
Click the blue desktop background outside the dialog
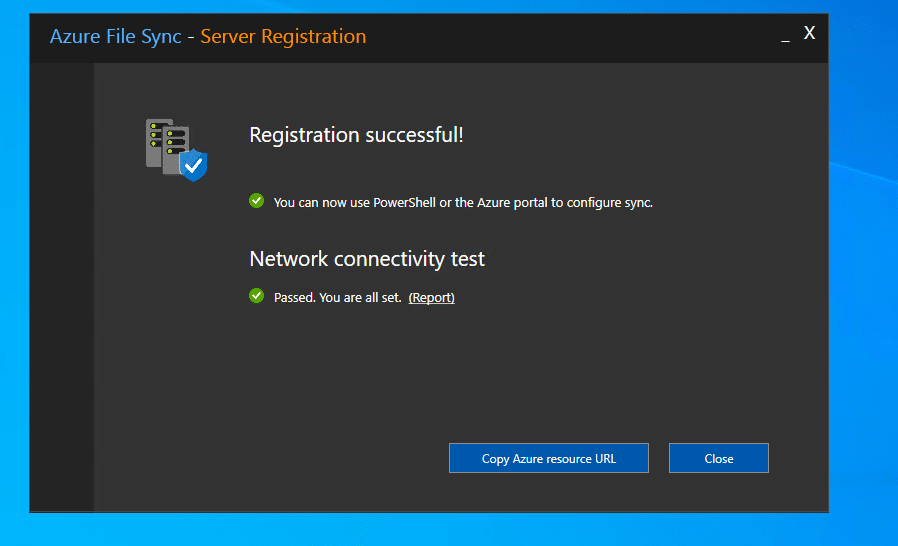[x=862, y=300]
